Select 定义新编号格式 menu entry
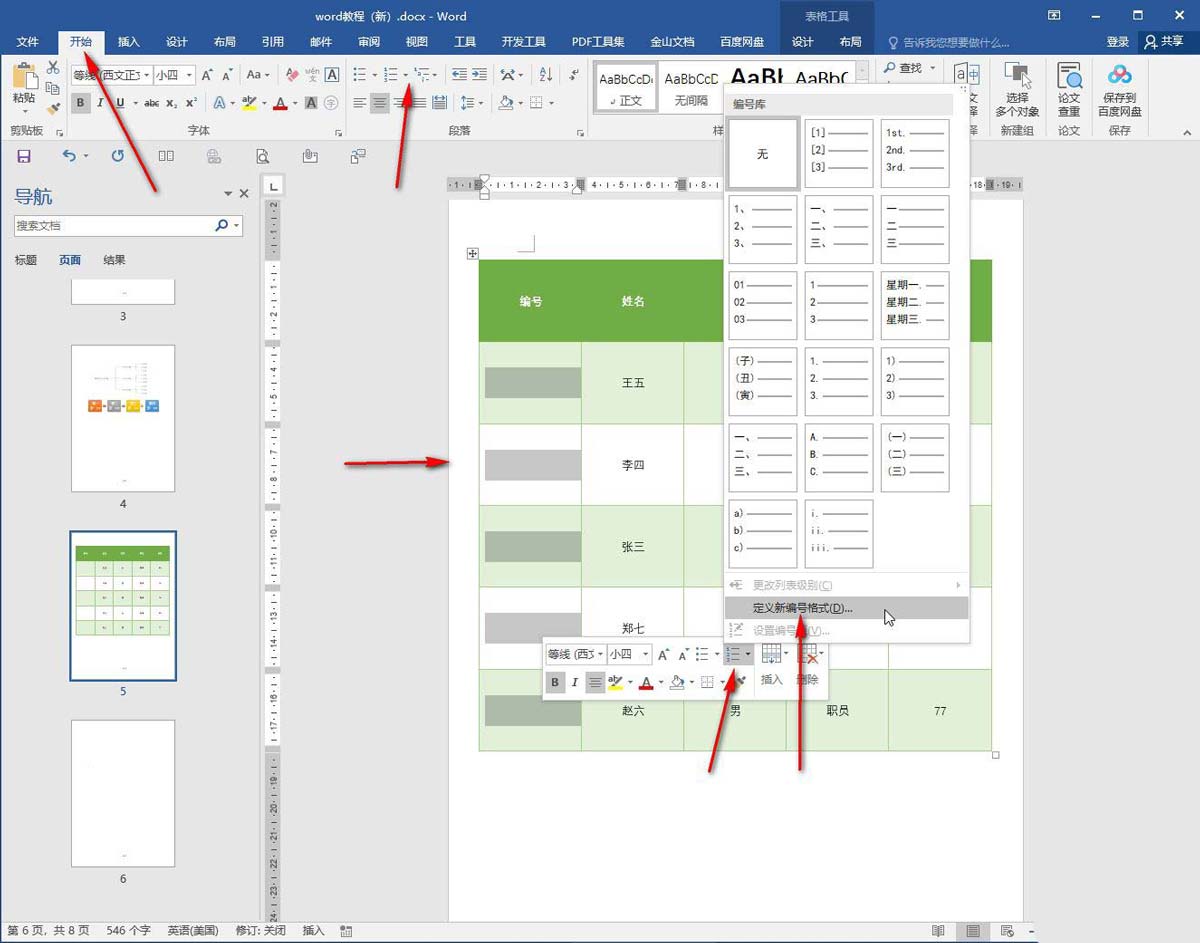The height and width of the screenshot is (943, 1200). [802, 608]
